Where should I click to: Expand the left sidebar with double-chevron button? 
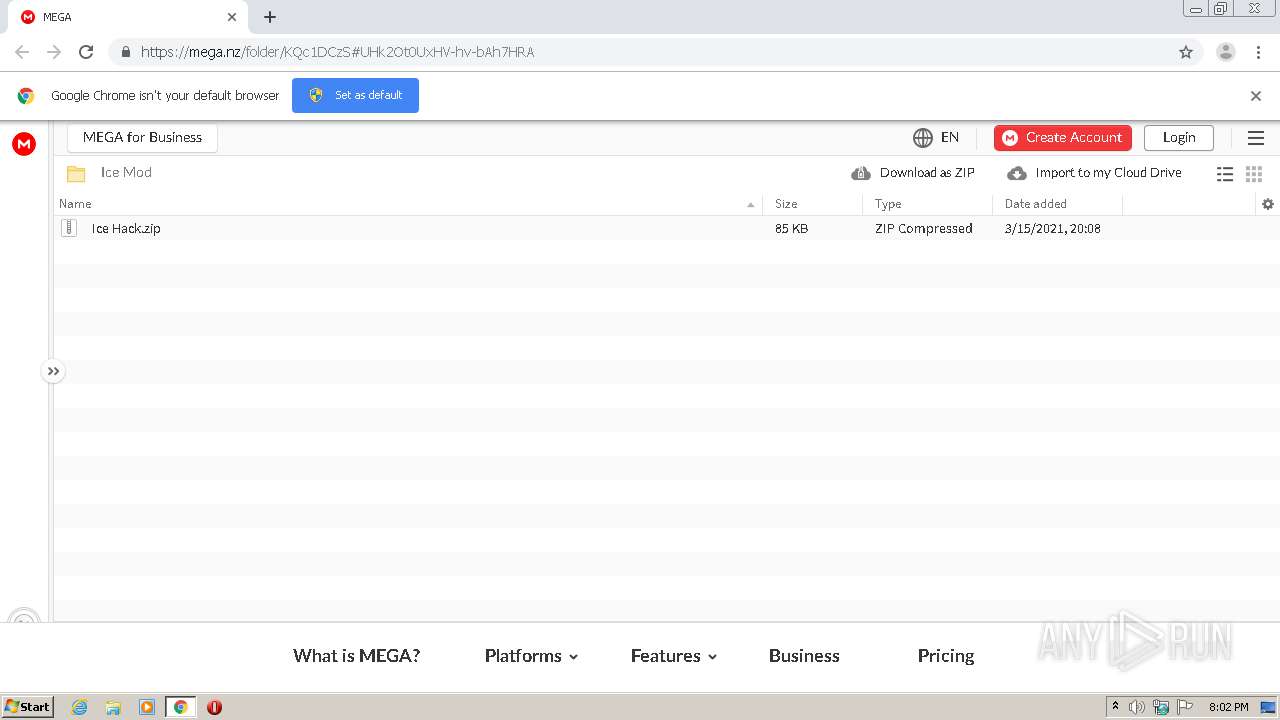[53, 371]
